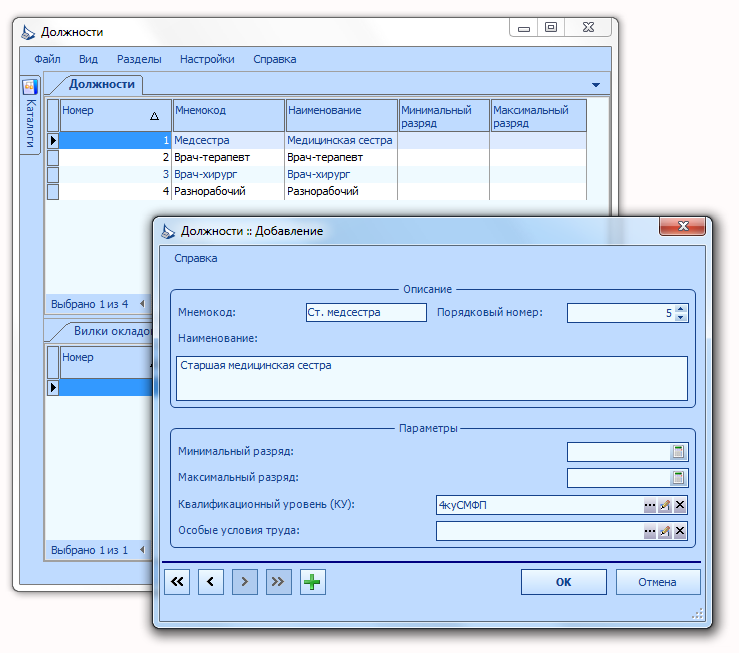Image resolution: width=739 pixels, height=653 pixels.
Task: Open Справка menu in main Должности window
Action: click(275, 59)
